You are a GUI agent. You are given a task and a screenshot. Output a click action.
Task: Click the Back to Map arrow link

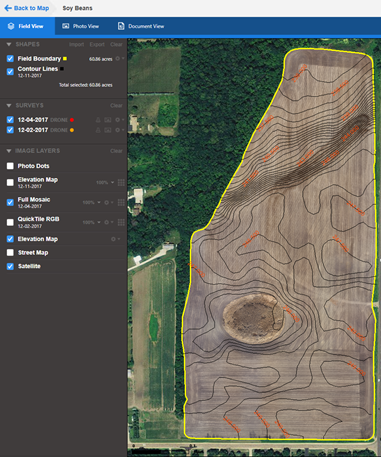click(27, 8)
